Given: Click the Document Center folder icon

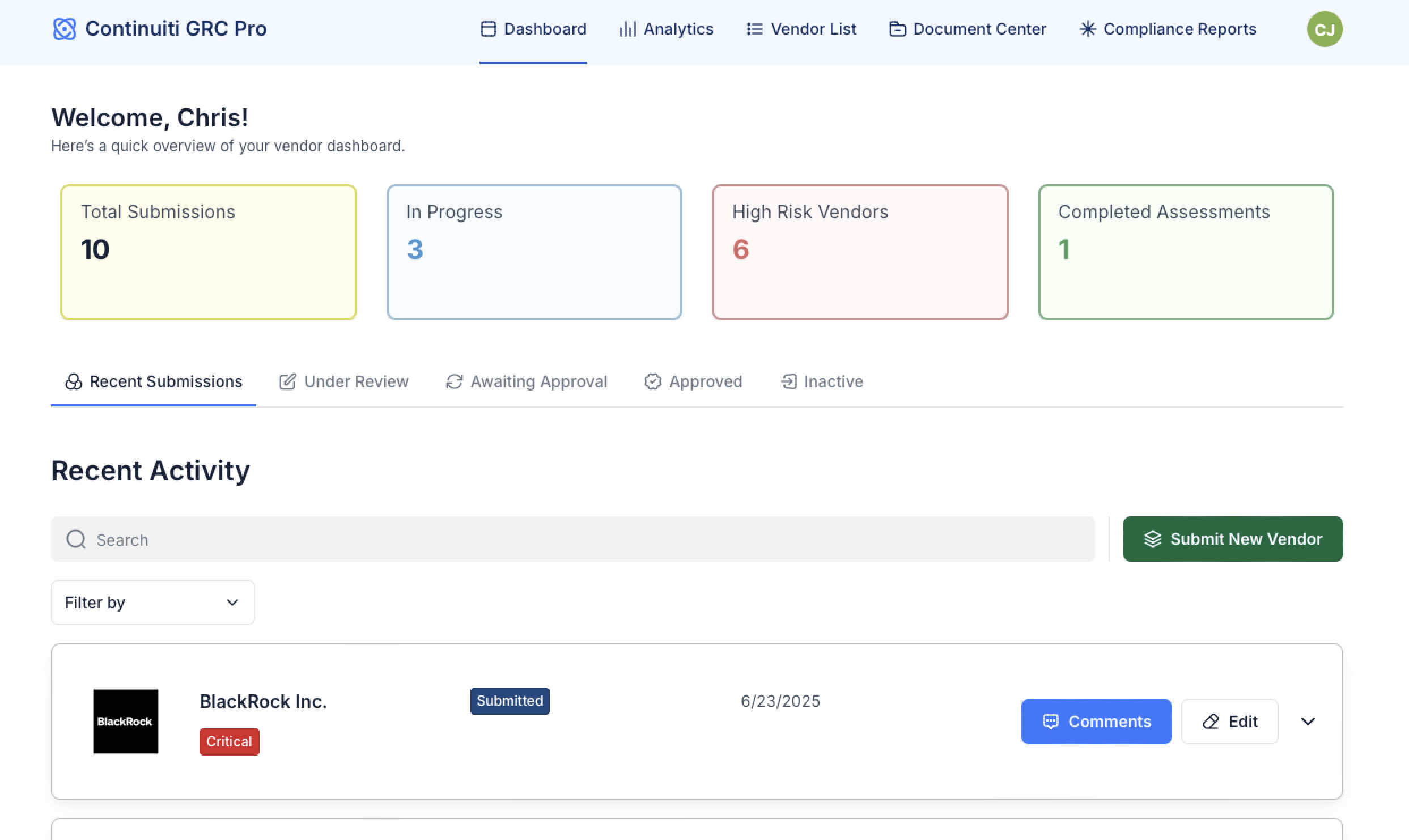Looking at the screenshot, I should [897, 29].
